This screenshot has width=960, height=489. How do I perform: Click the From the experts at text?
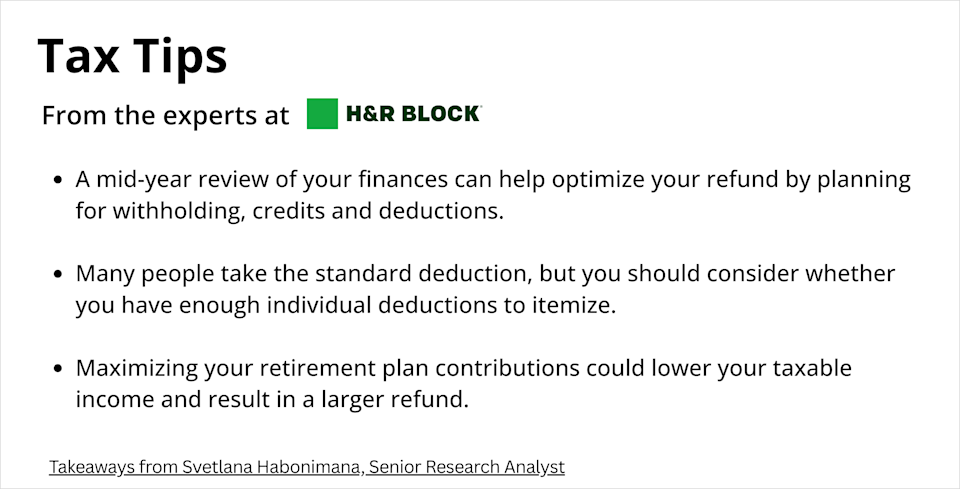point(165,116)
